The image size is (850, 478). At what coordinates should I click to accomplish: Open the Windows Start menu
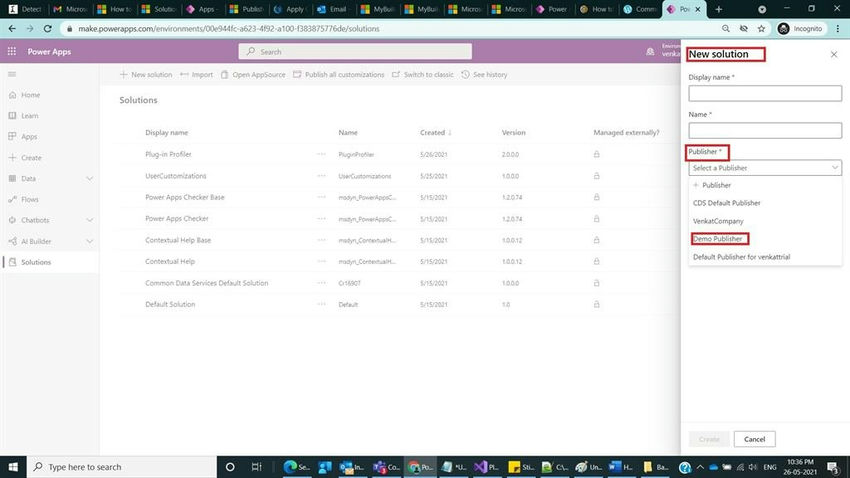point(13,467)
